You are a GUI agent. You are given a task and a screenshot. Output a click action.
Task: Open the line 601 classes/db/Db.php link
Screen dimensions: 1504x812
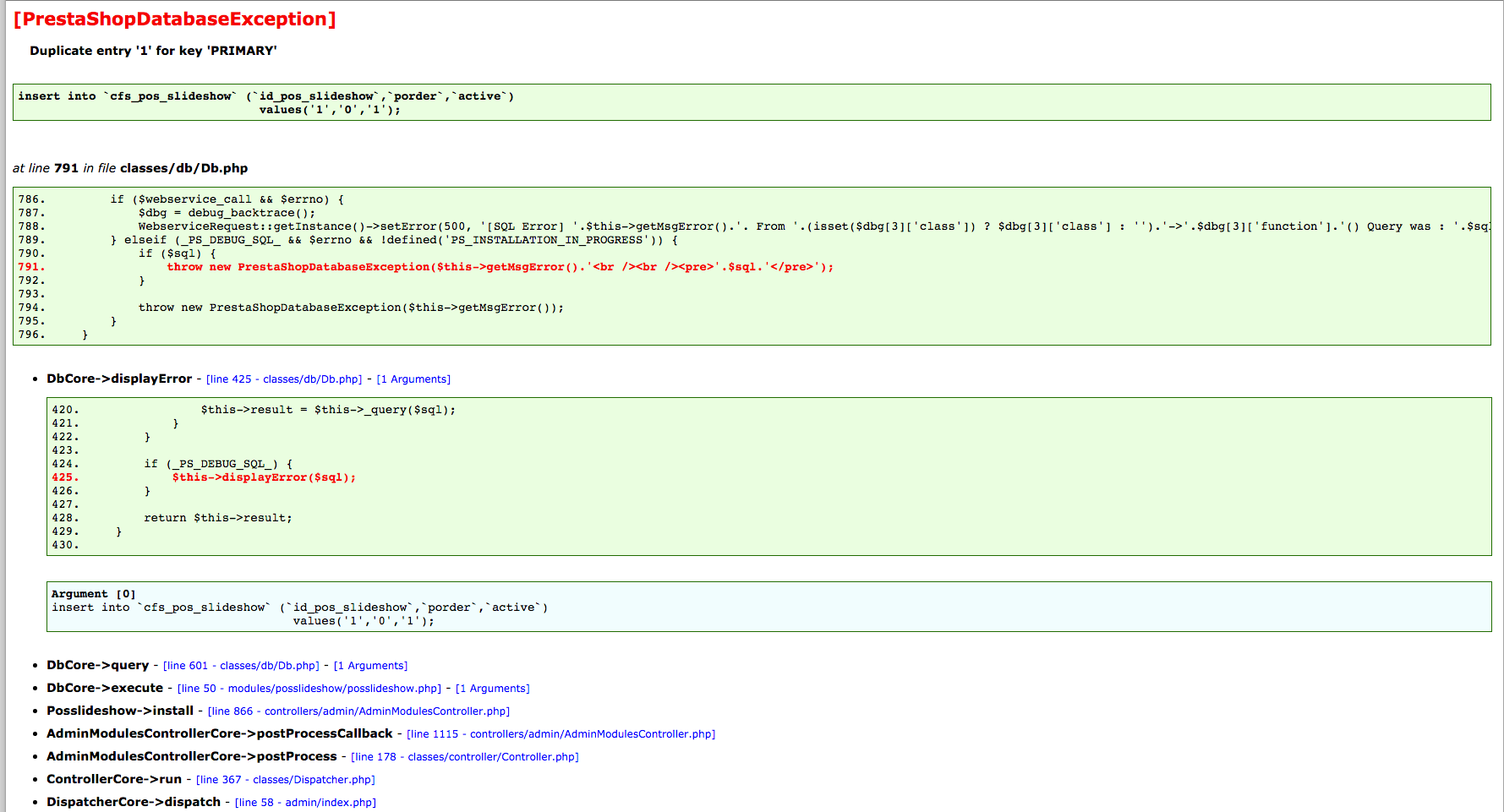(241, 666)
